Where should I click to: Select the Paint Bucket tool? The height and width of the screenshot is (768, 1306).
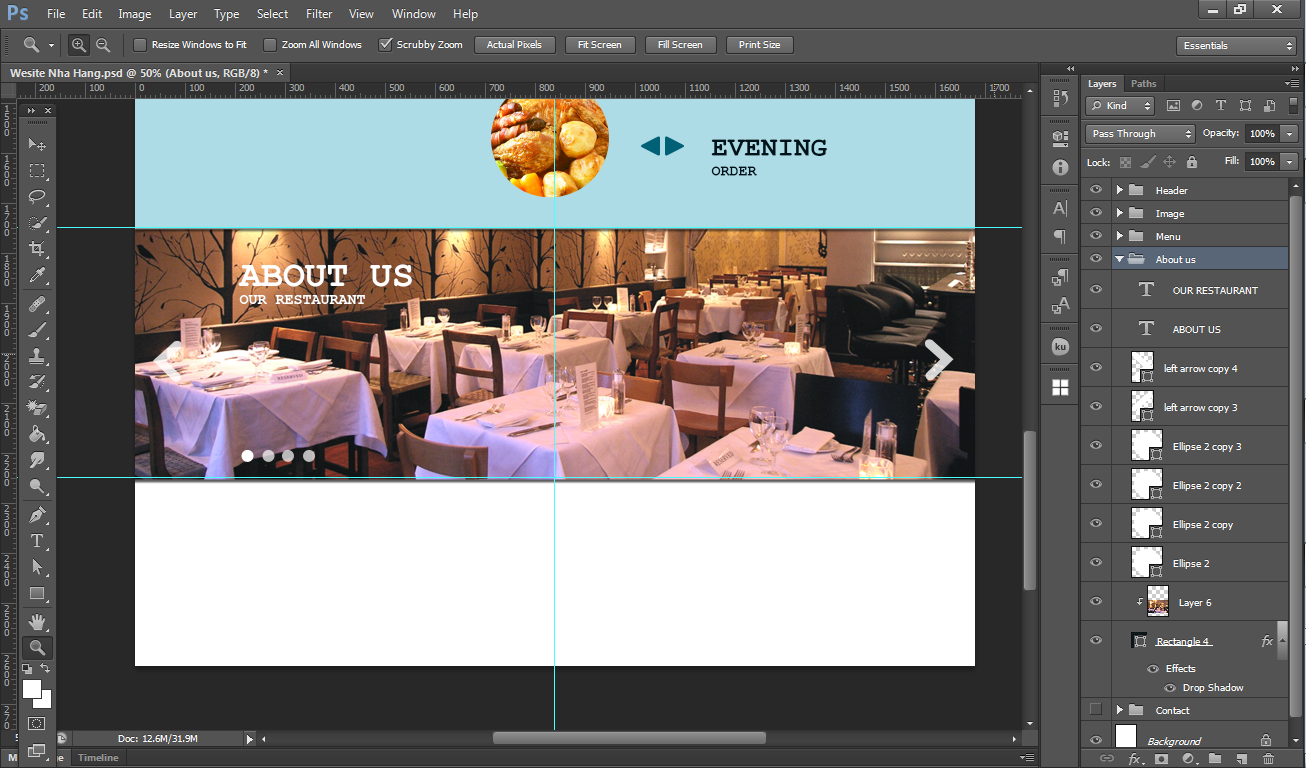click(37, 434)
